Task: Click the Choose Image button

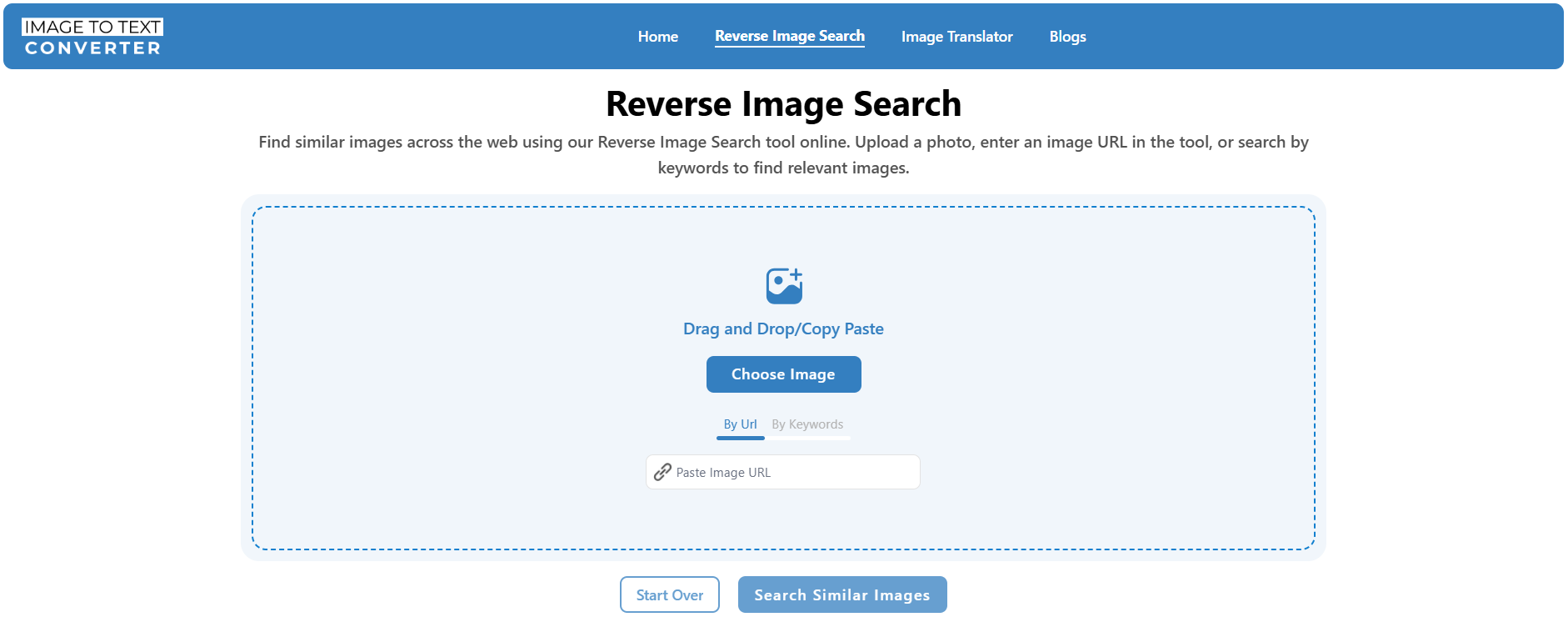Action: [x=783, y=374]
